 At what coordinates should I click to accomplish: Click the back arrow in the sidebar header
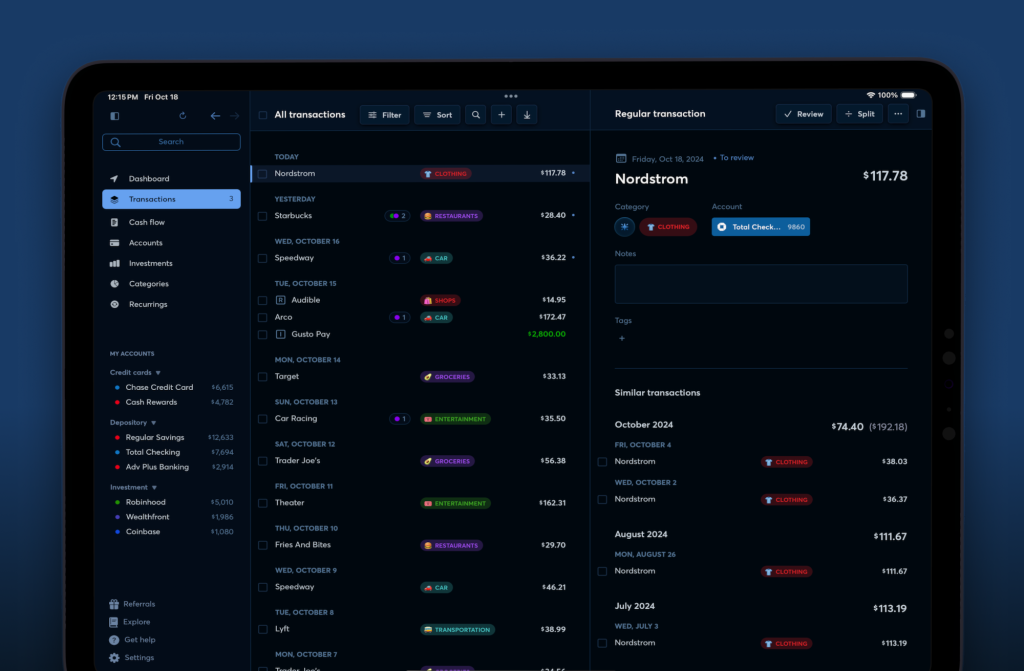pos(215,116)
